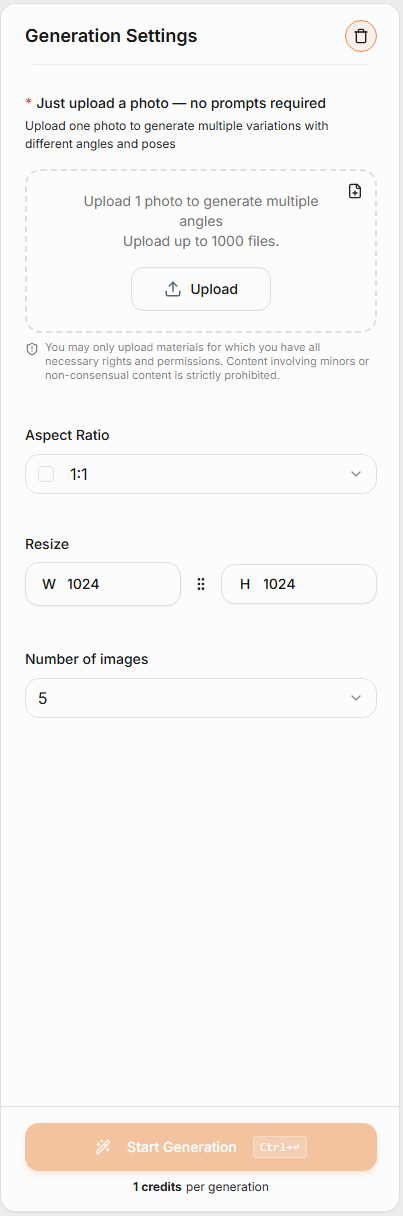The width and height of the screenshot is (403, 1216).
Task: Click the square ratio icon beside 1:1
Action: point(46,474)
